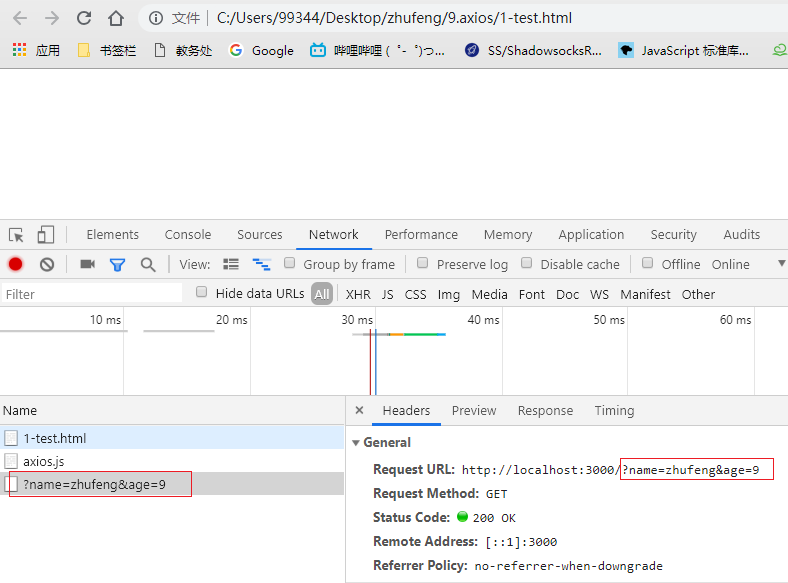Click the record network log button
This screenshot has height=583, width=788.
pos(16,264)
